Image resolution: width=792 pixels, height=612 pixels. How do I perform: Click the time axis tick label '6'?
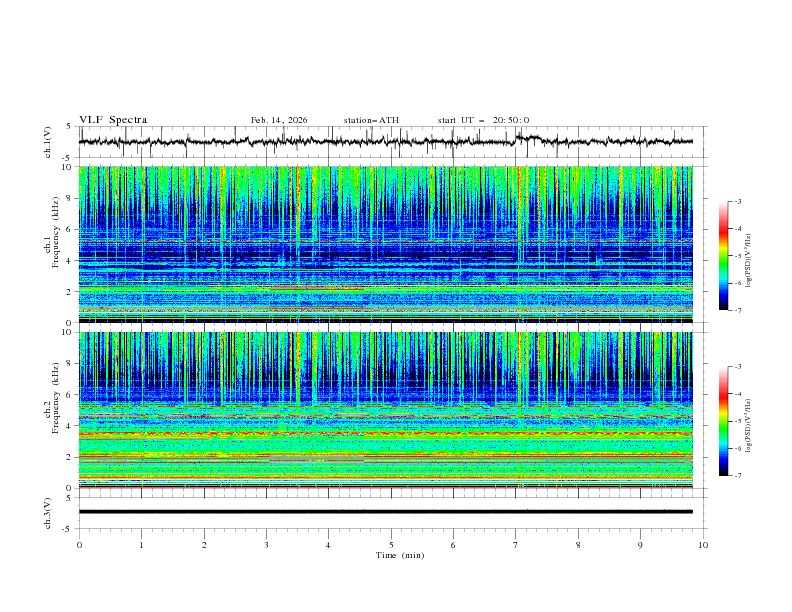click(x=453, y=545)
